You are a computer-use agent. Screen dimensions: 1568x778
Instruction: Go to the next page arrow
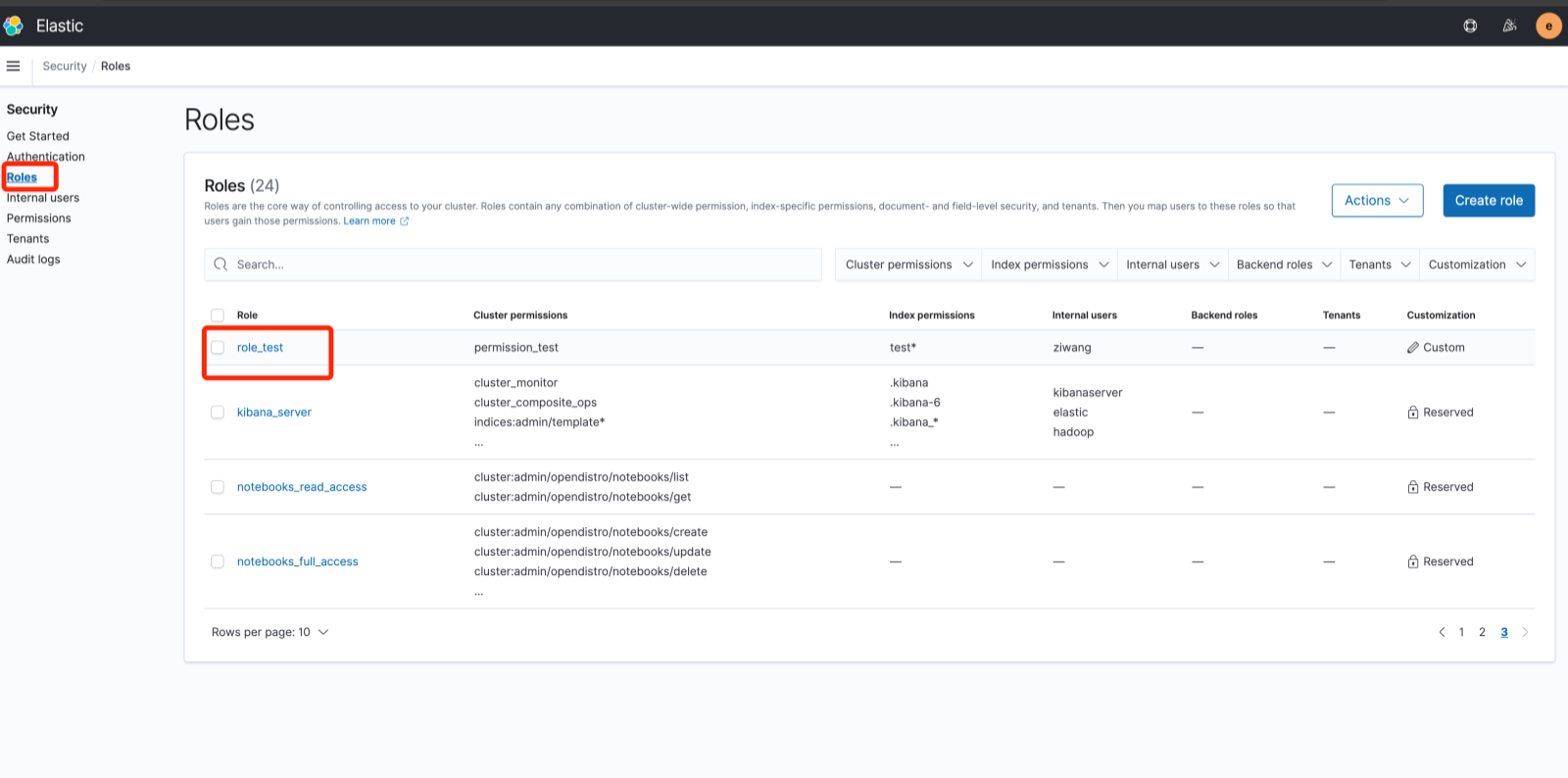[1525, 632]
